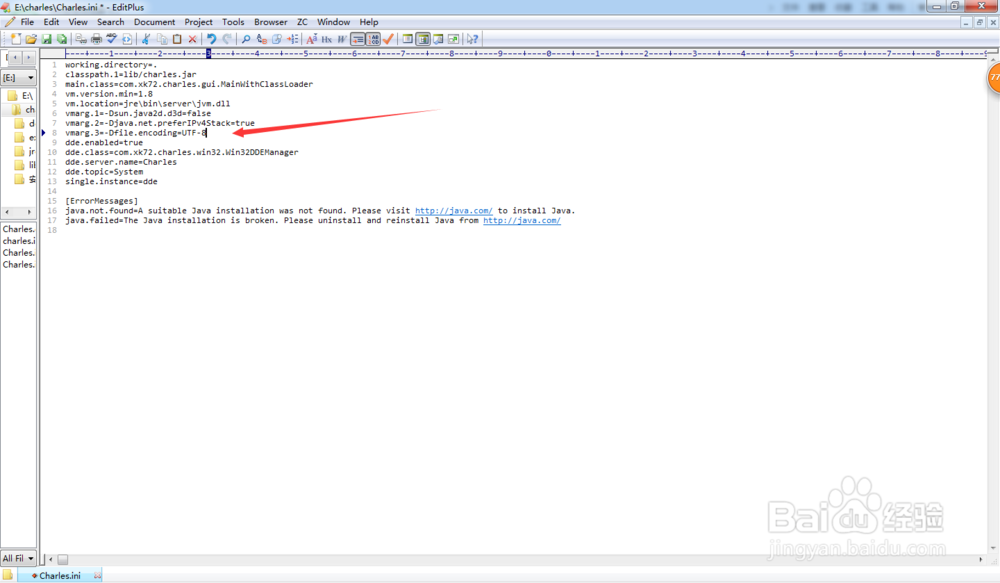Screen dimensions: 1000x583
Task: Open the Help menu
Action: click(369, 22)
